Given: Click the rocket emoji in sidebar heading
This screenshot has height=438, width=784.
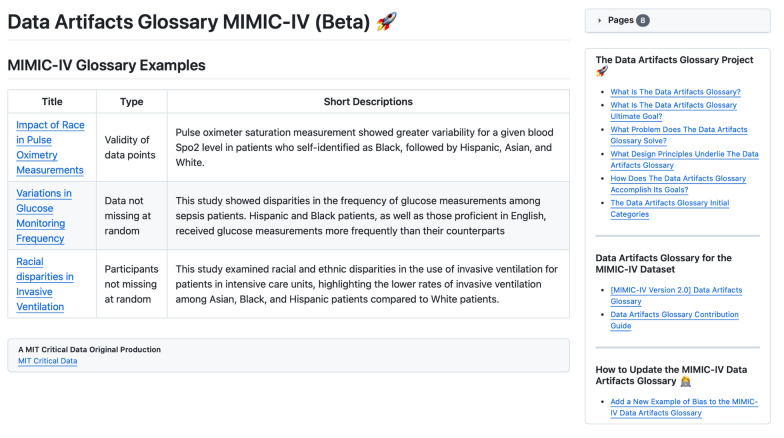Looking at the screenshot, I should tap(602, 72).
